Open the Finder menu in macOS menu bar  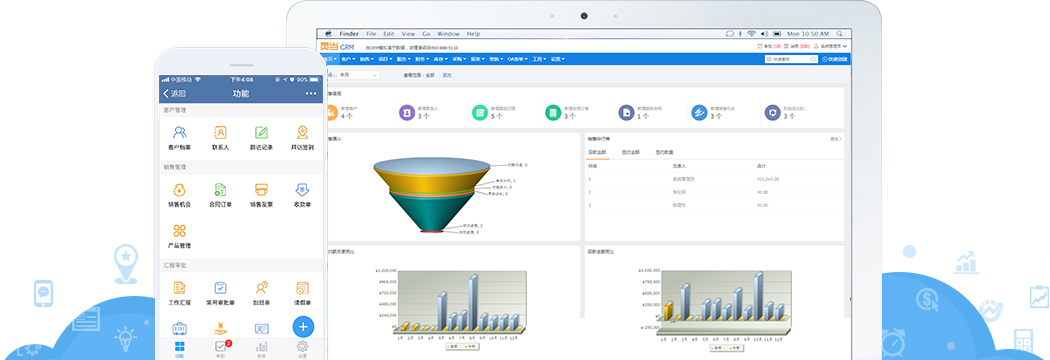[x=349, y=33]
